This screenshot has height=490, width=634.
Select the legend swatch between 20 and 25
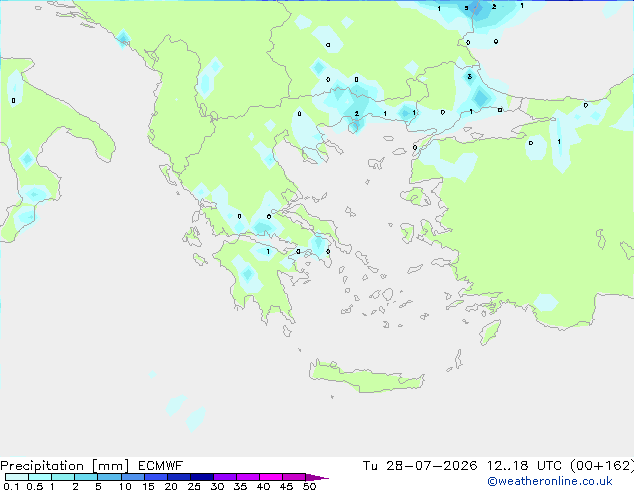pos(178,477)
